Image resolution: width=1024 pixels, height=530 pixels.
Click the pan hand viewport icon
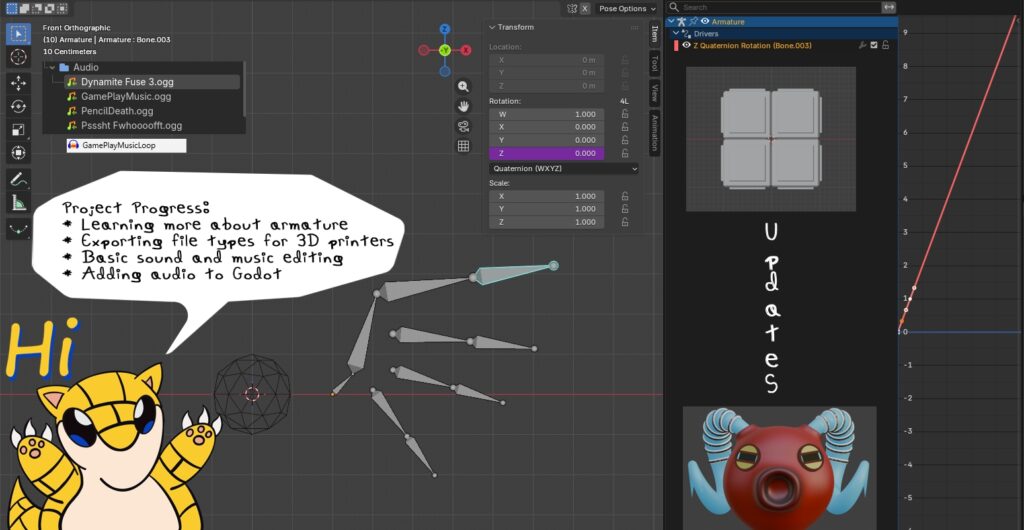(463, 106)
